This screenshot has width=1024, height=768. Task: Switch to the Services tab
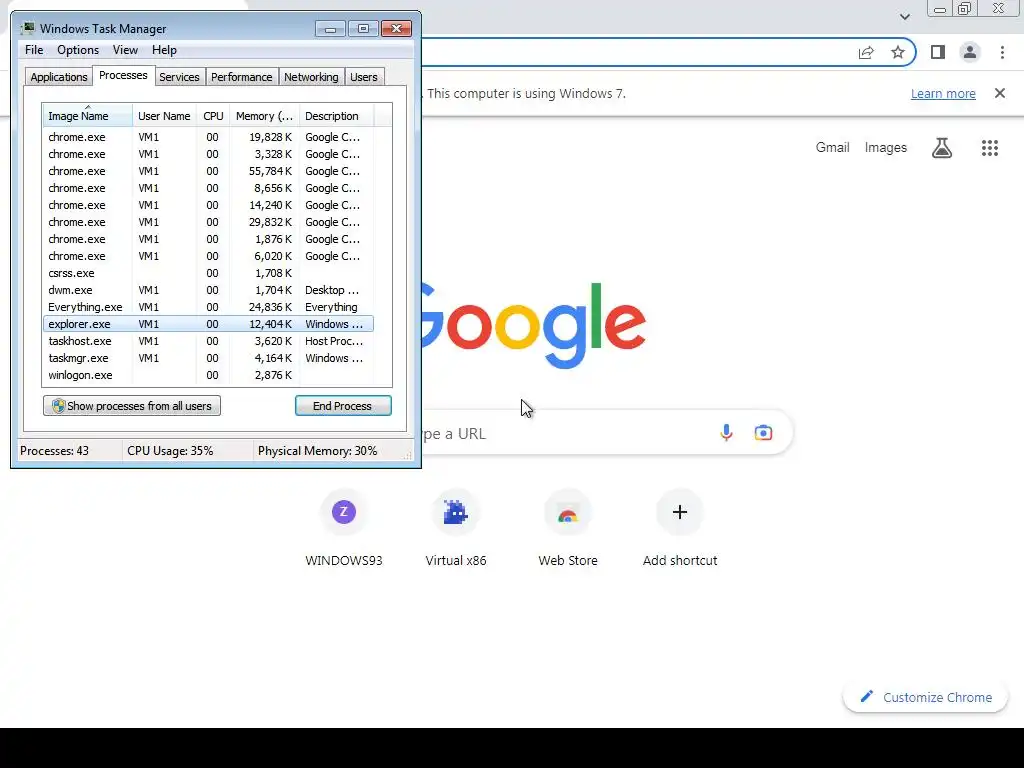pyautogui.click(x=179, y=77)
